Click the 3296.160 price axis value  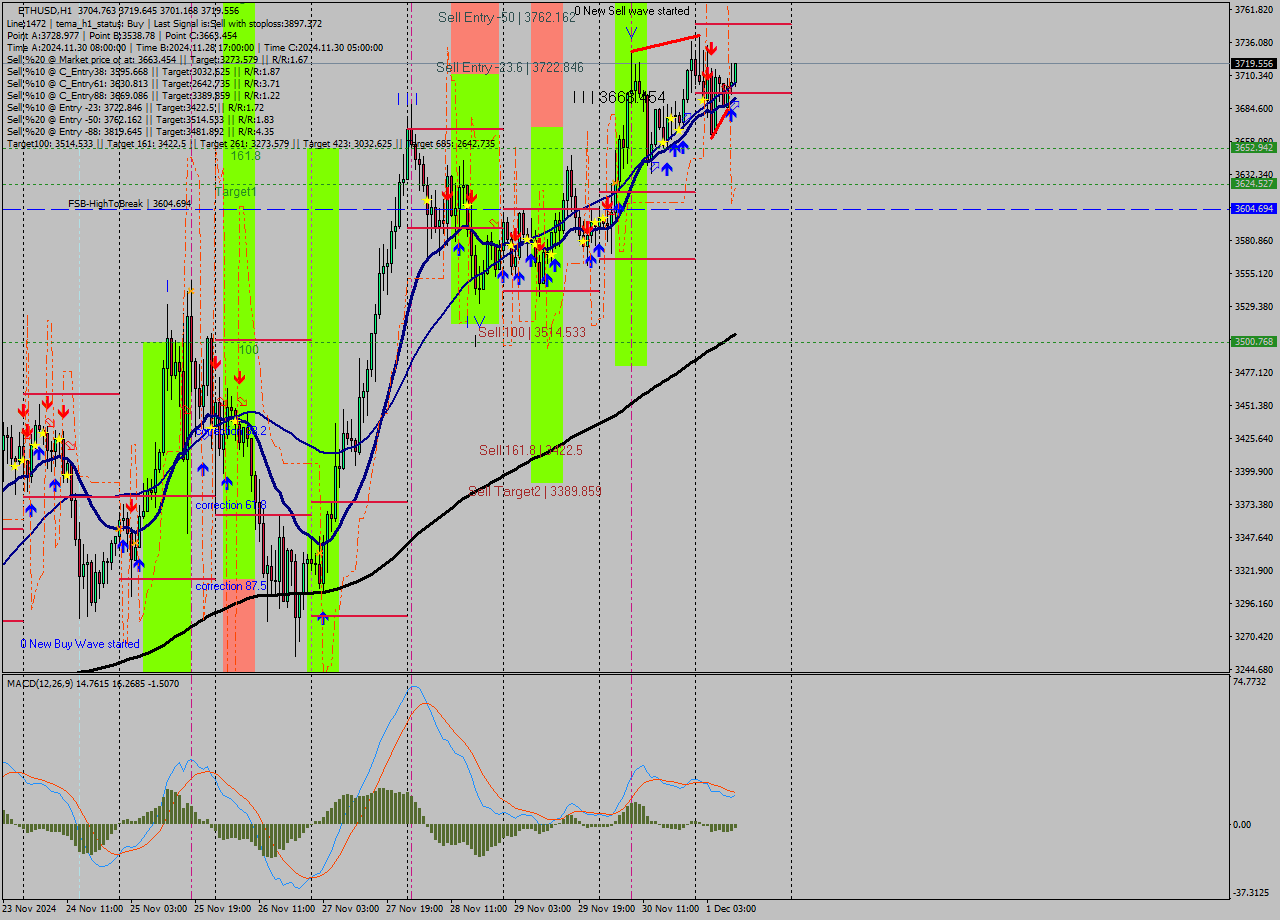point(1254,604)
